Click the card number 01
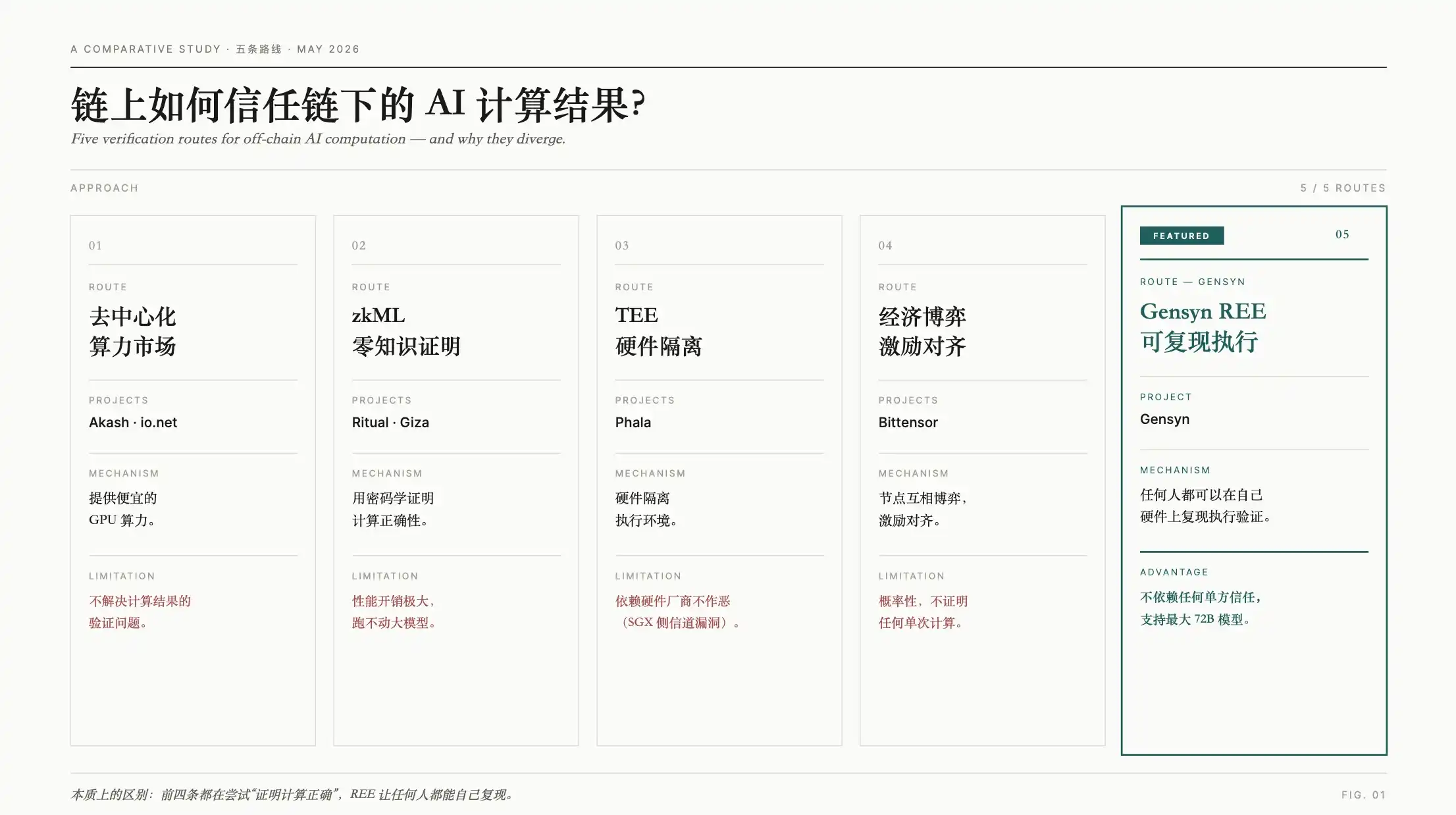Viewport: 1456px width, 815px height. (x=95, y=246)
